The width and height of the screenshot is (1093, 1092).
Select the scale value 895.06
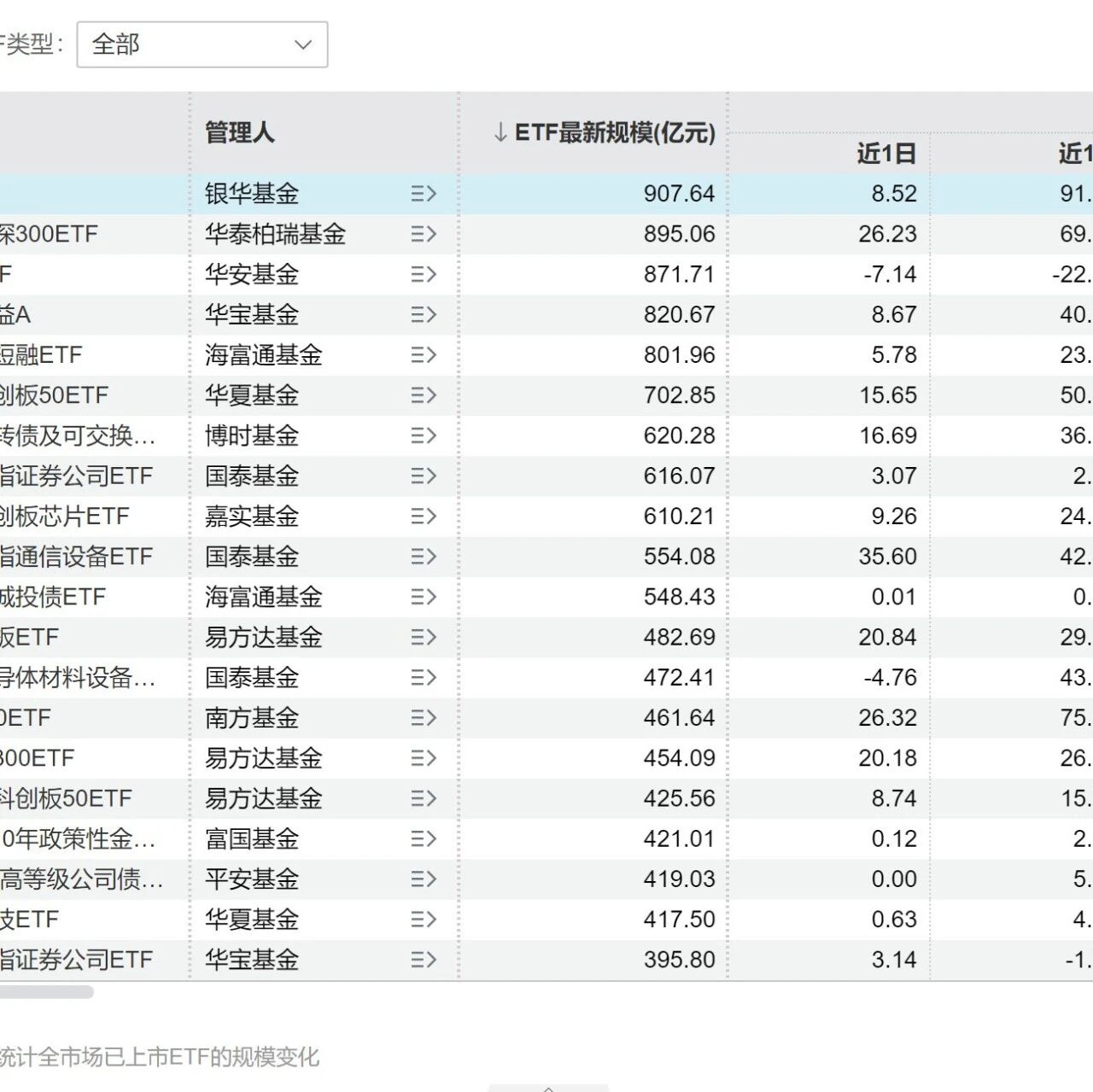pyautogui.click(x=679, y=234)
